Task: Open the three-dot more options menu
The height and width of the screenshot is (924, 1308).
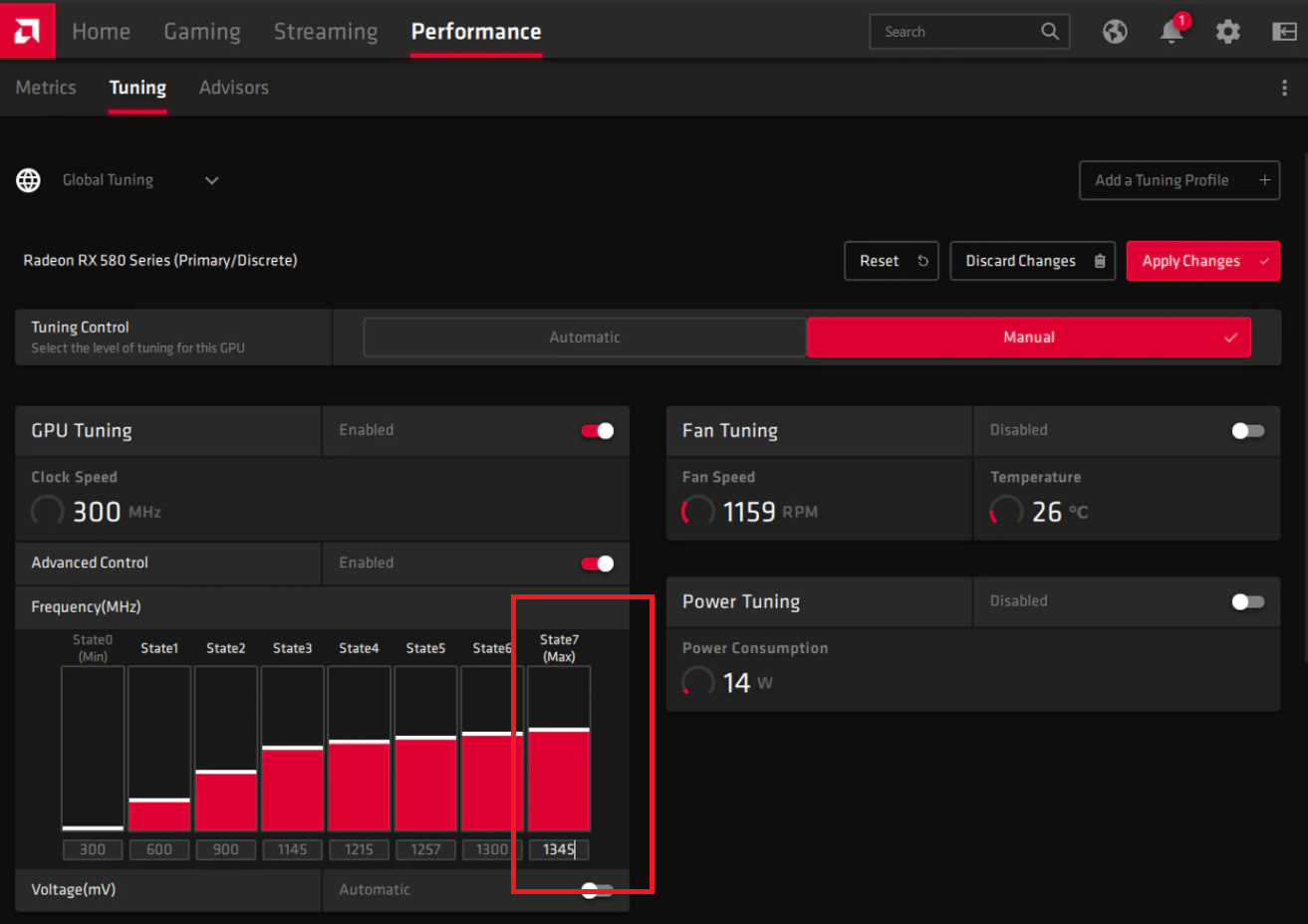Action: [x=1284, y=88]
